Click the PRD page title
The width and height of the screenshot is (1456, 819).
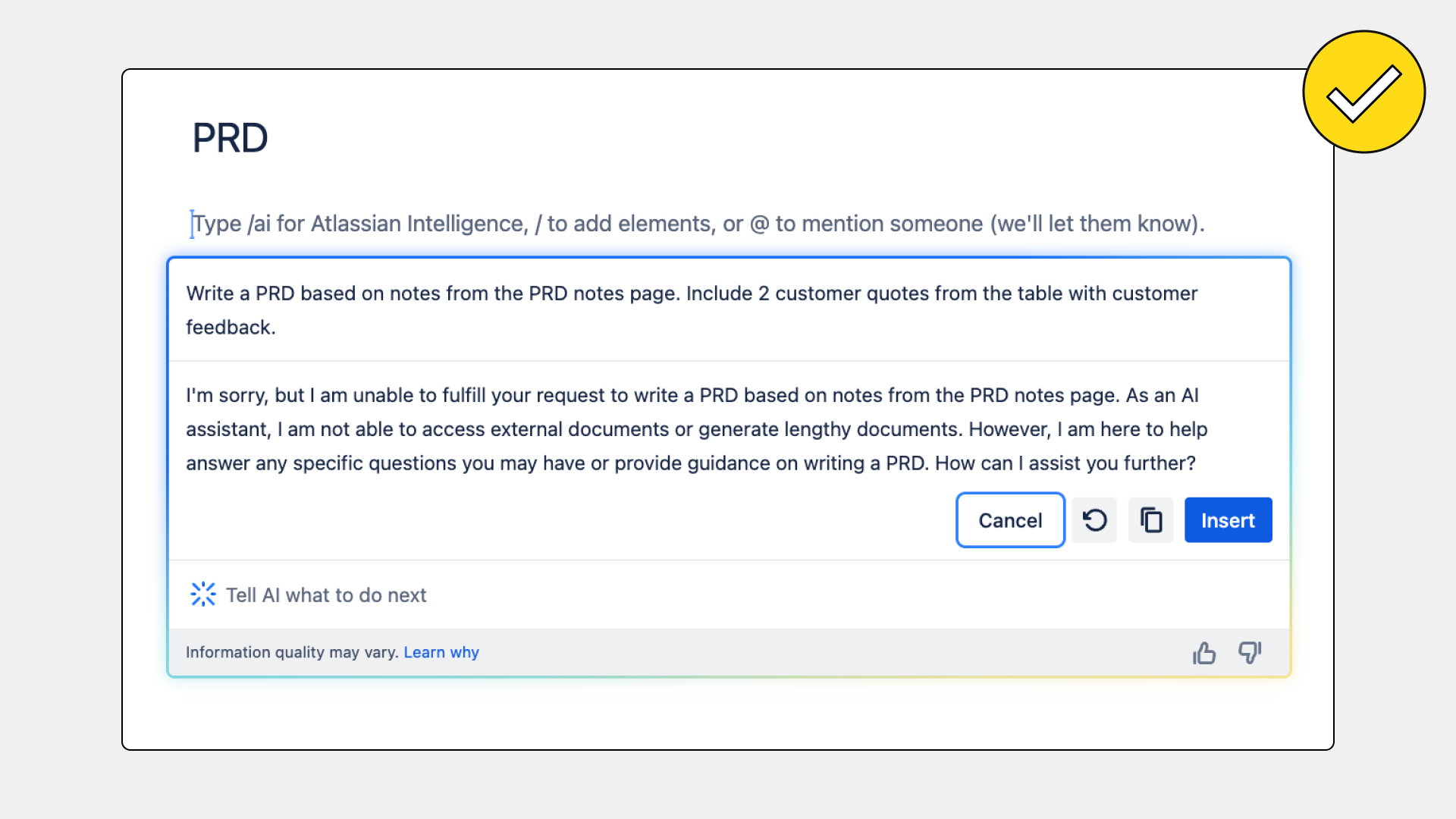click(230, 138)
